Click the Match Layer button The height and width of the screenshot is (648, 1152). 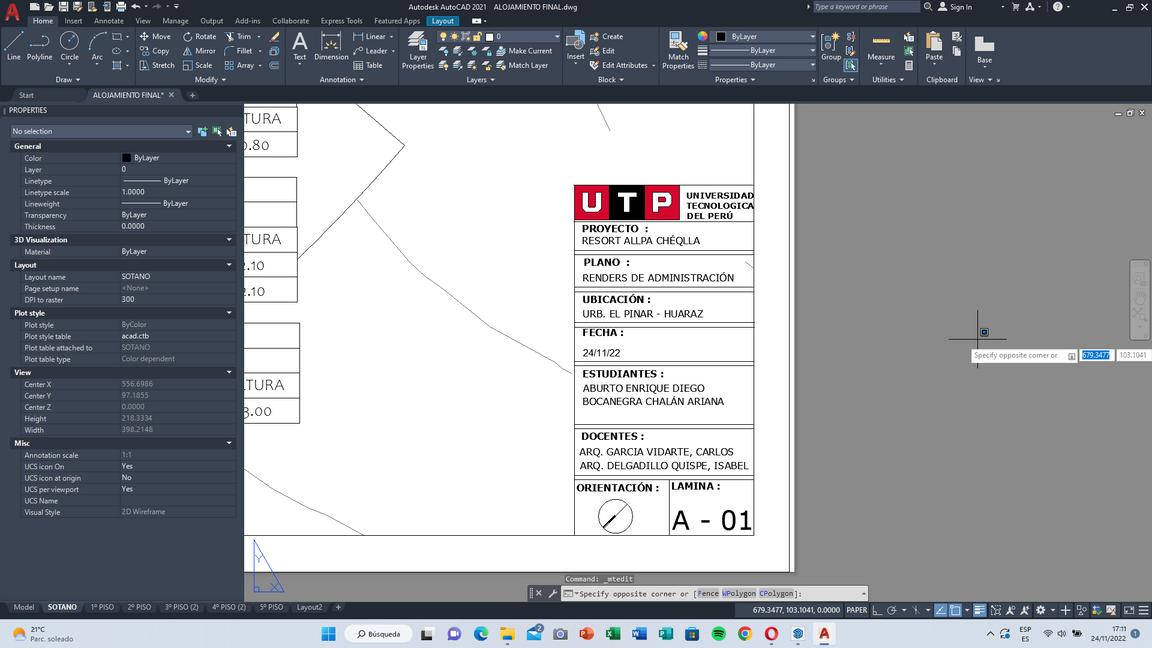tap(522, 65)
